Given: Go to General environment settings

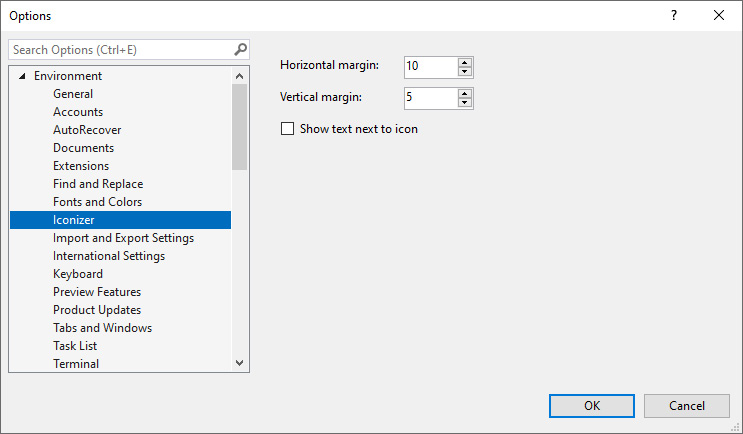Looking at the screenshot, I should click(73, 94).
